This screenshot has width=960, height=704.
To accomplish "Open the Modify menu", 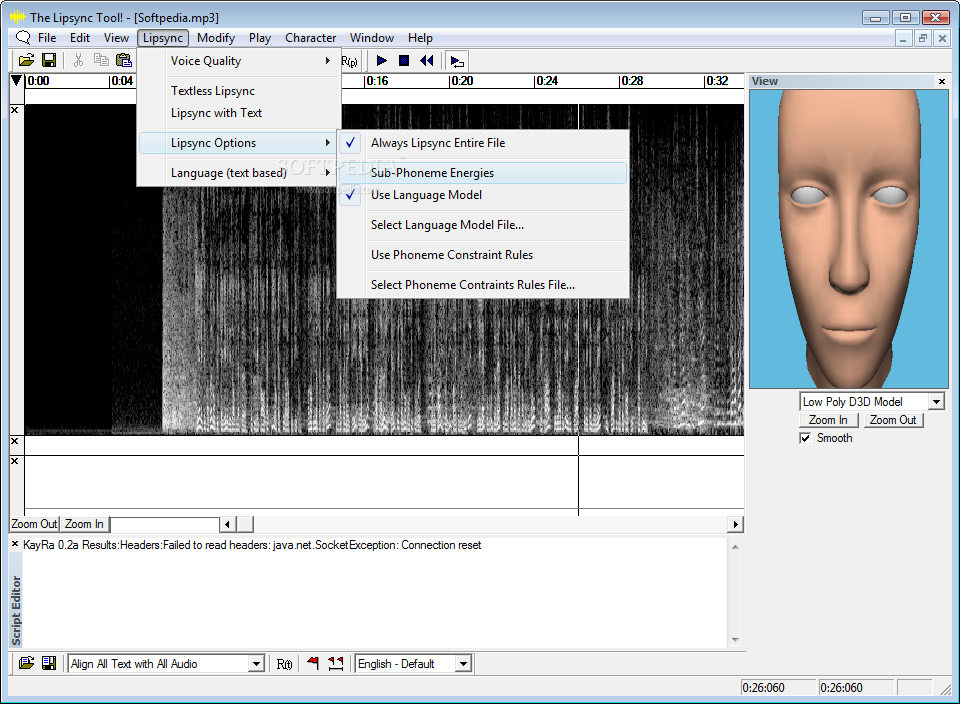I will (216, 37).
